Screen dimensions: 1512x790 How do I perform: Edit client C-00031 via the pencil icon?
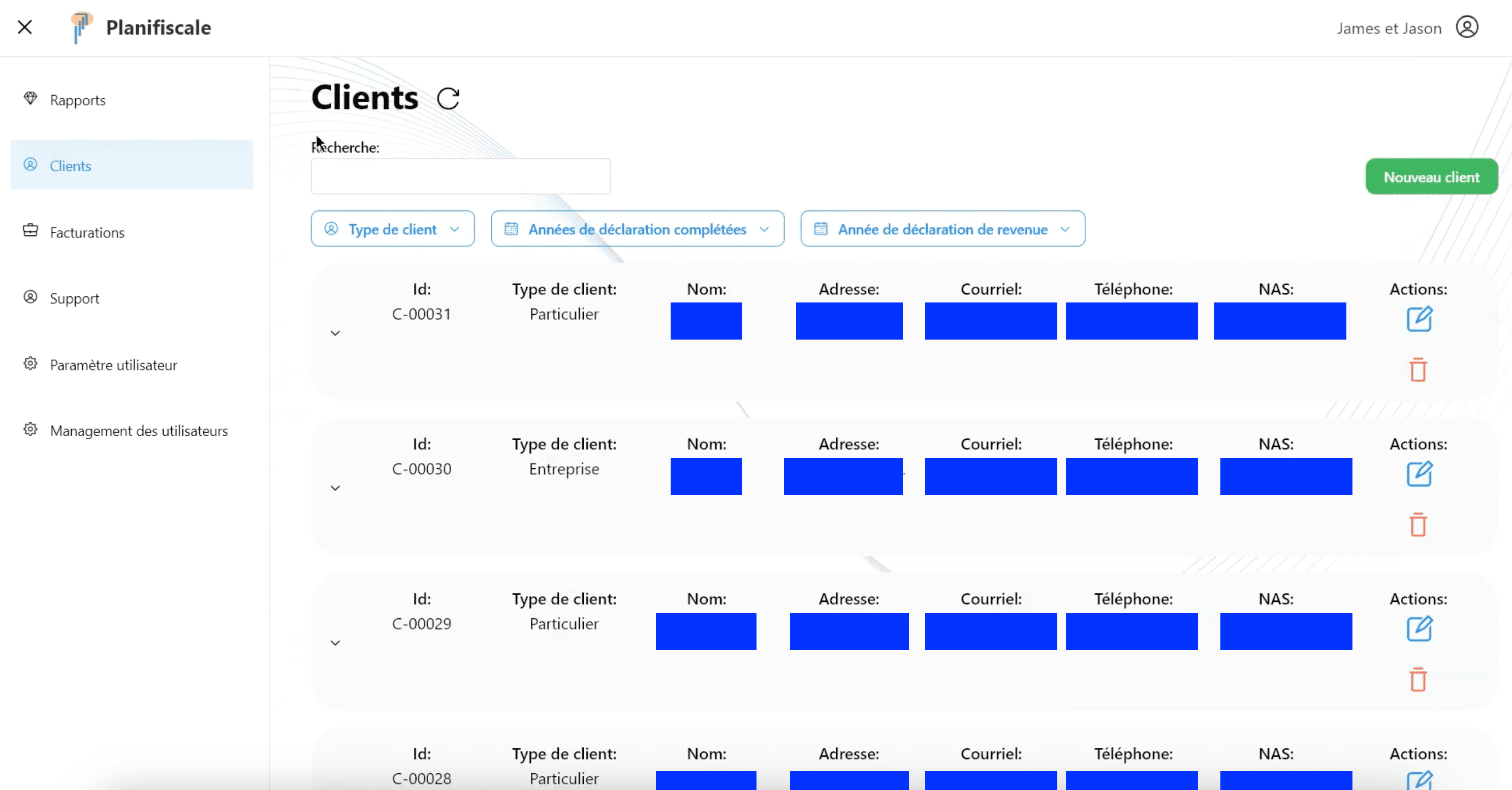pos(1419,319)
